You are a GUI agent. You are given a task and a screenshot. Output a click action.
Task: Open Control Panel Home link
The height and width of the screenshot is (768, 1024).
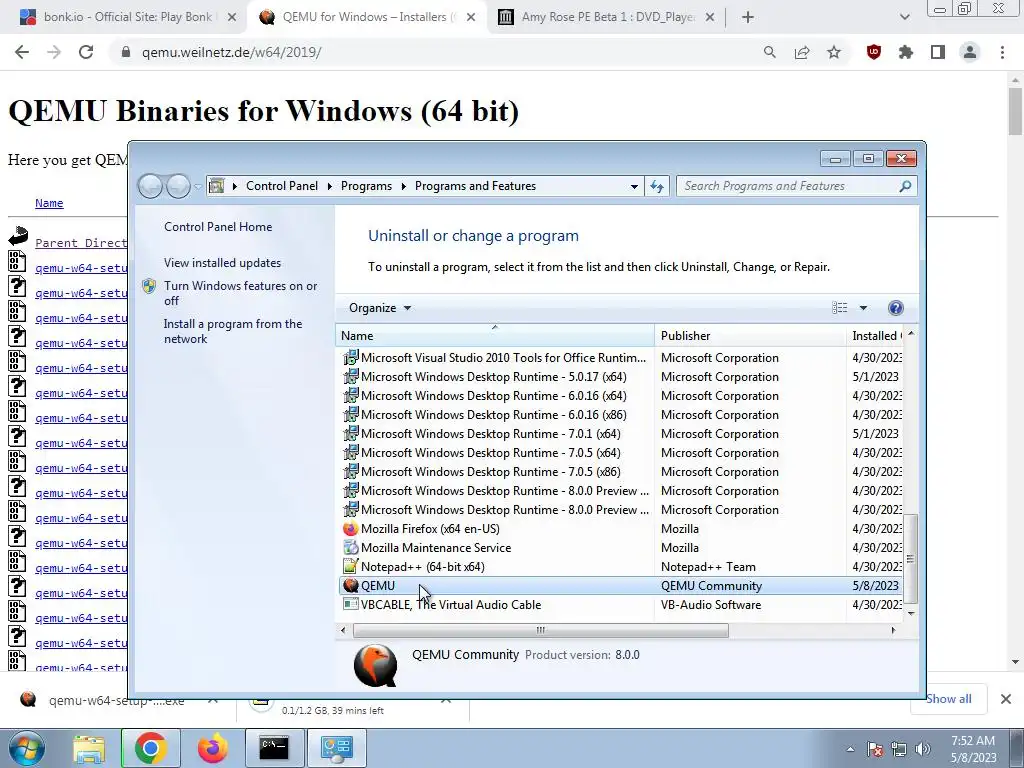[x=218, y=227]
